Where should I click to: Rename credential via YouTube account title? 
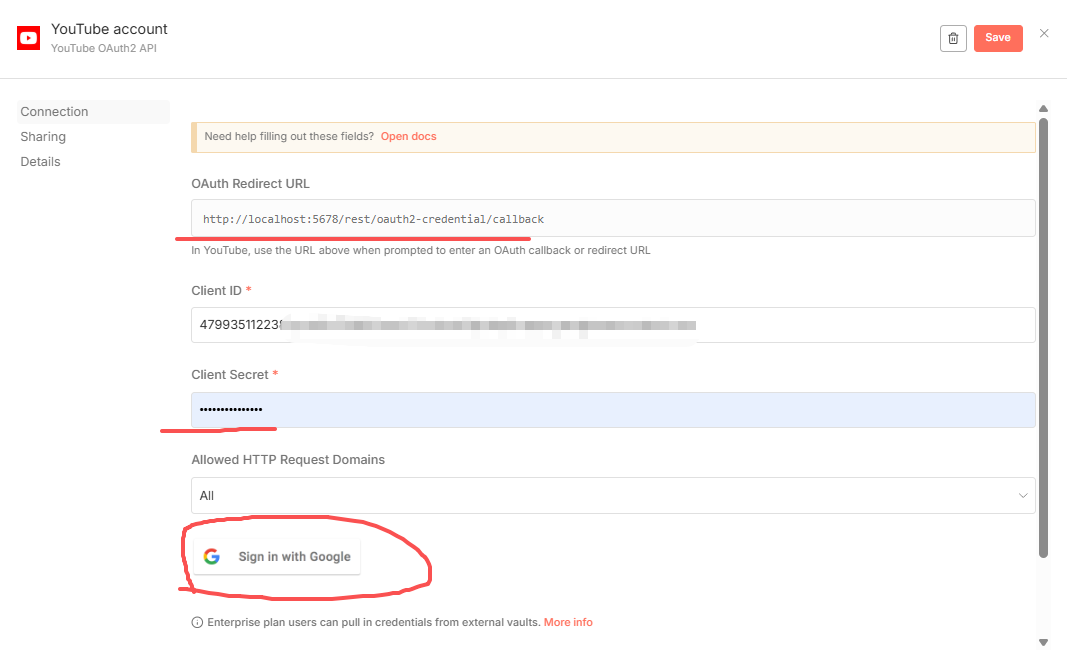pos(110,29)
